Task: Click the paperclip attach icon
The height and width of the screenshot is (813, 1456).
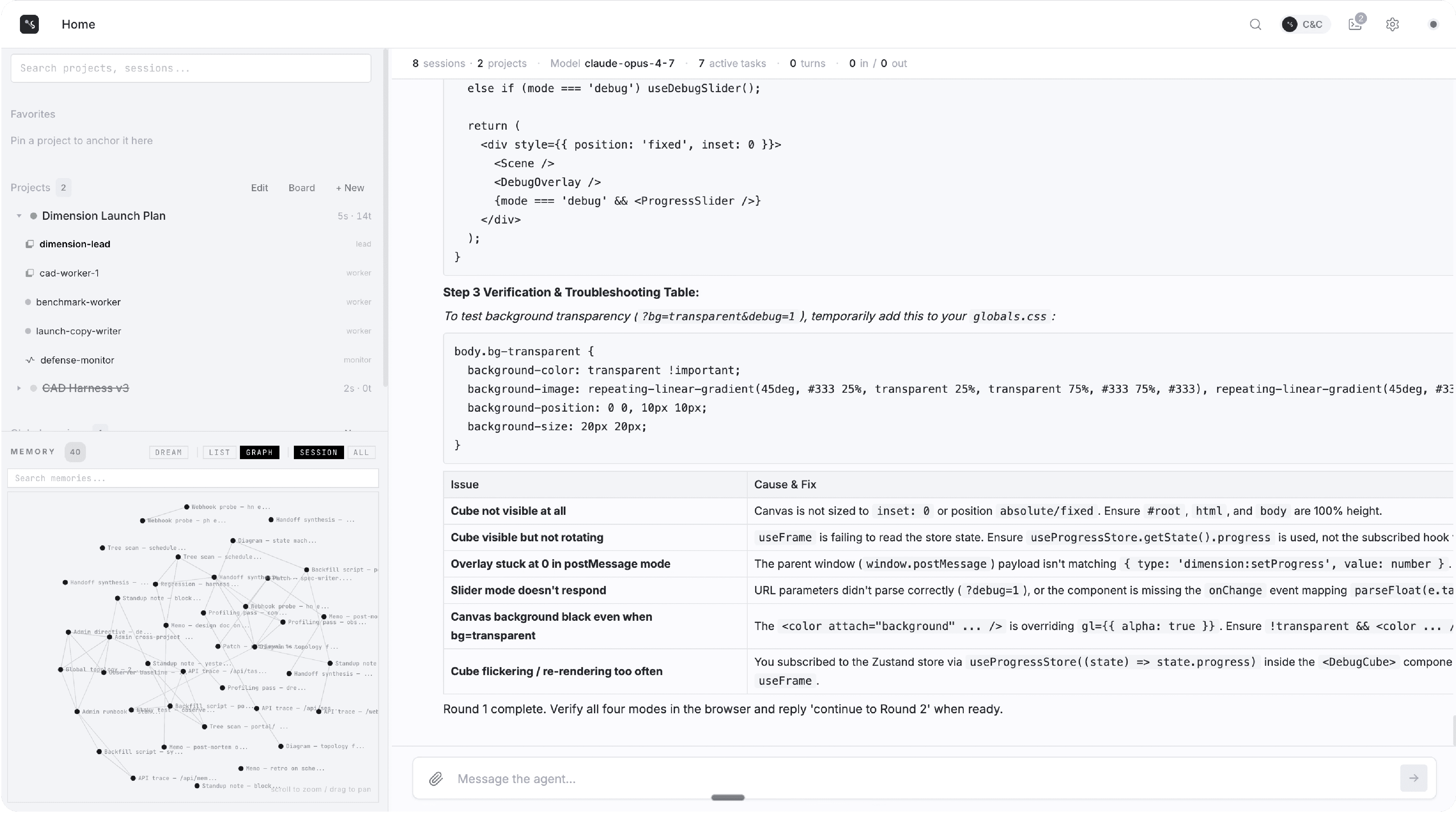Action: pyautogui.click(x=435, y=779)
